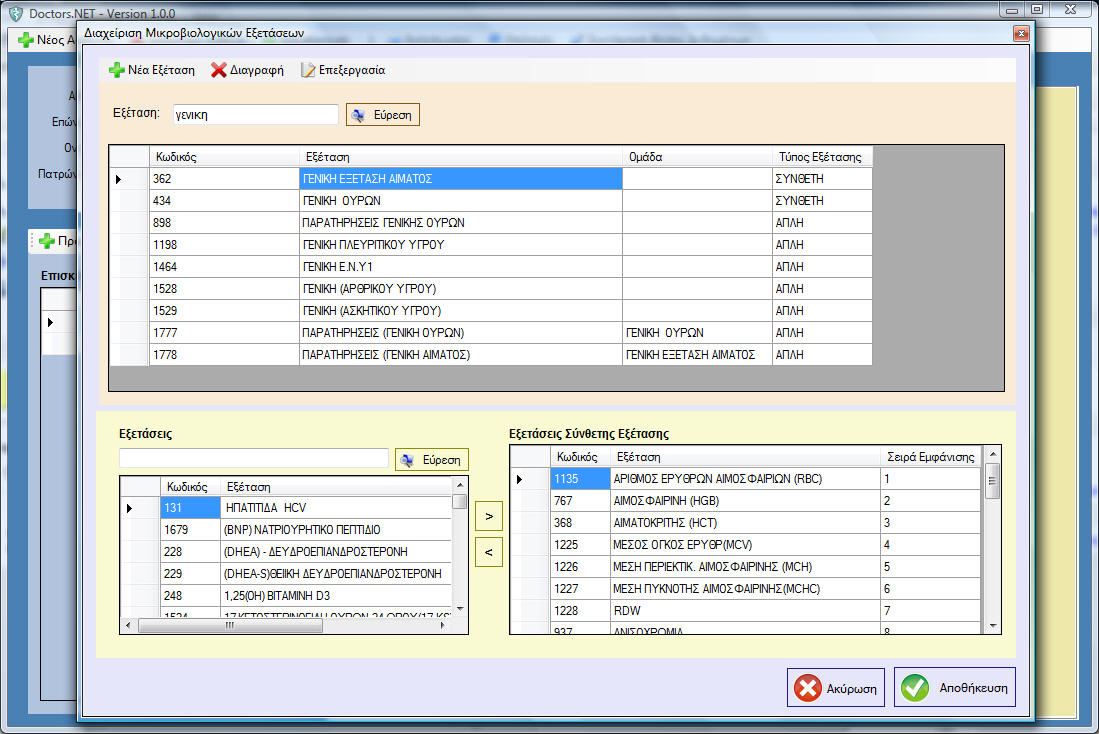Select ΜΕΣΟΣ ΟΓΚΟΣ ΕΡΥΘΡ(MCV) row
Image resolution: width=1099 pixels, height=734 pixels.
click(745, 545)
